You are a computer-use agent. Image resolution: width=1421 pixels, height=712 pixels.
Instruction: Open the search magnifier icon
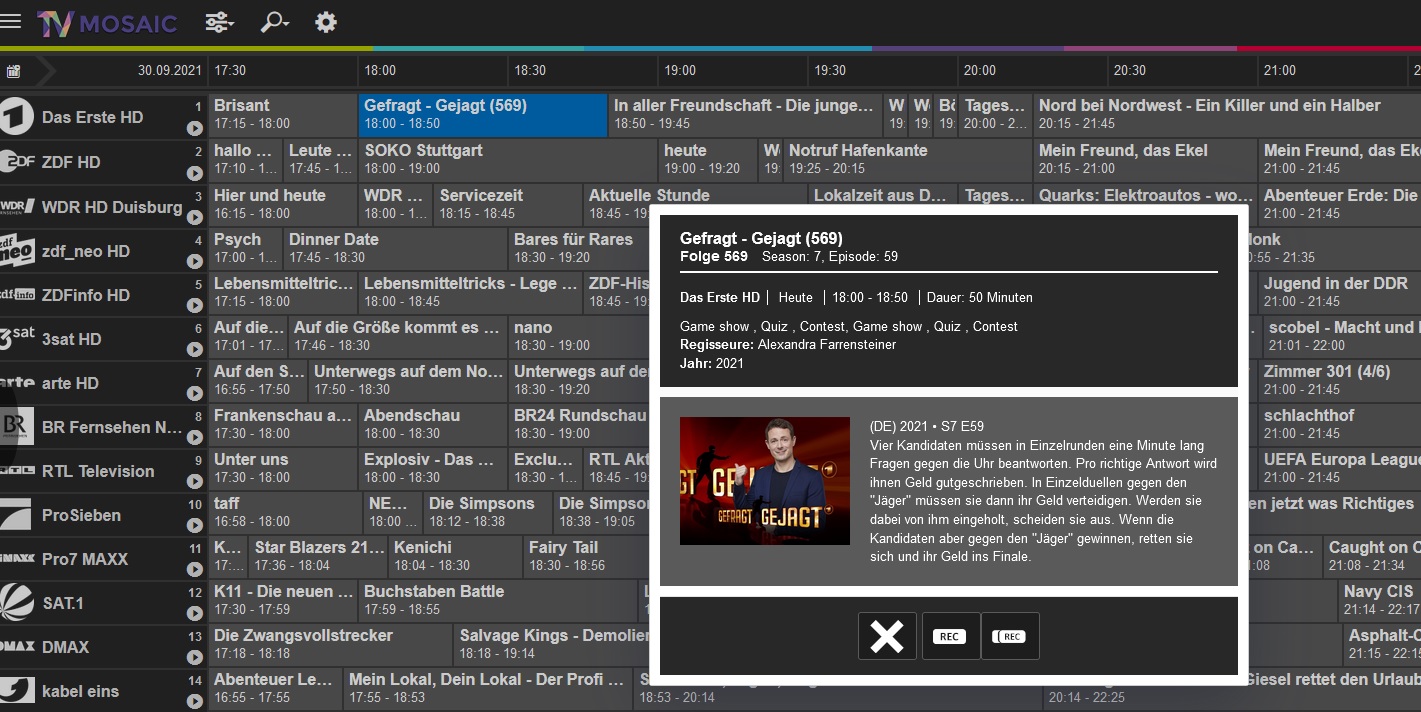(x=274, y=22)
